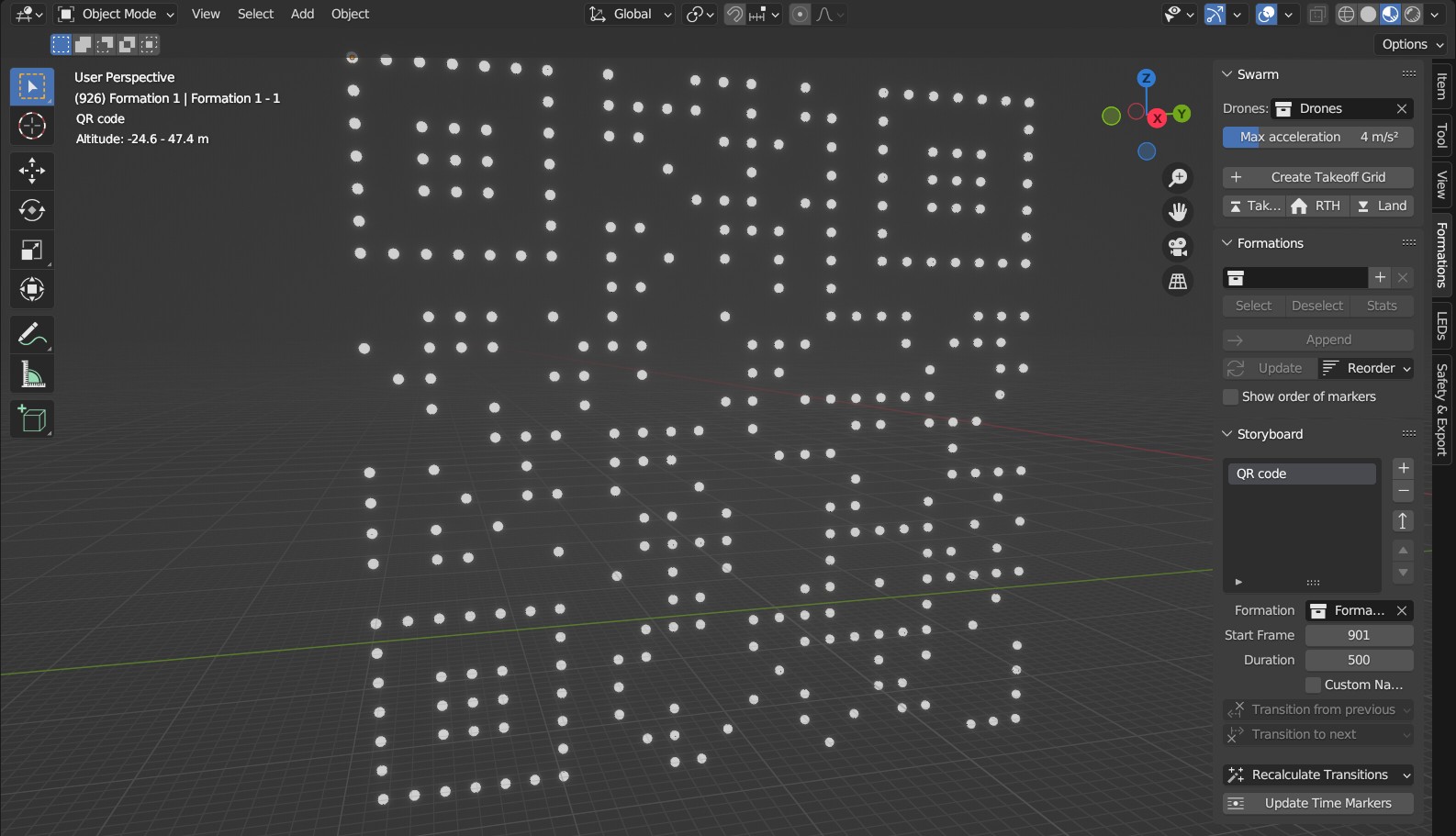Viewport: 1456px width, 836px height.
Task: Choose intersect selection mode icon
Action: [x=149, y=44]
